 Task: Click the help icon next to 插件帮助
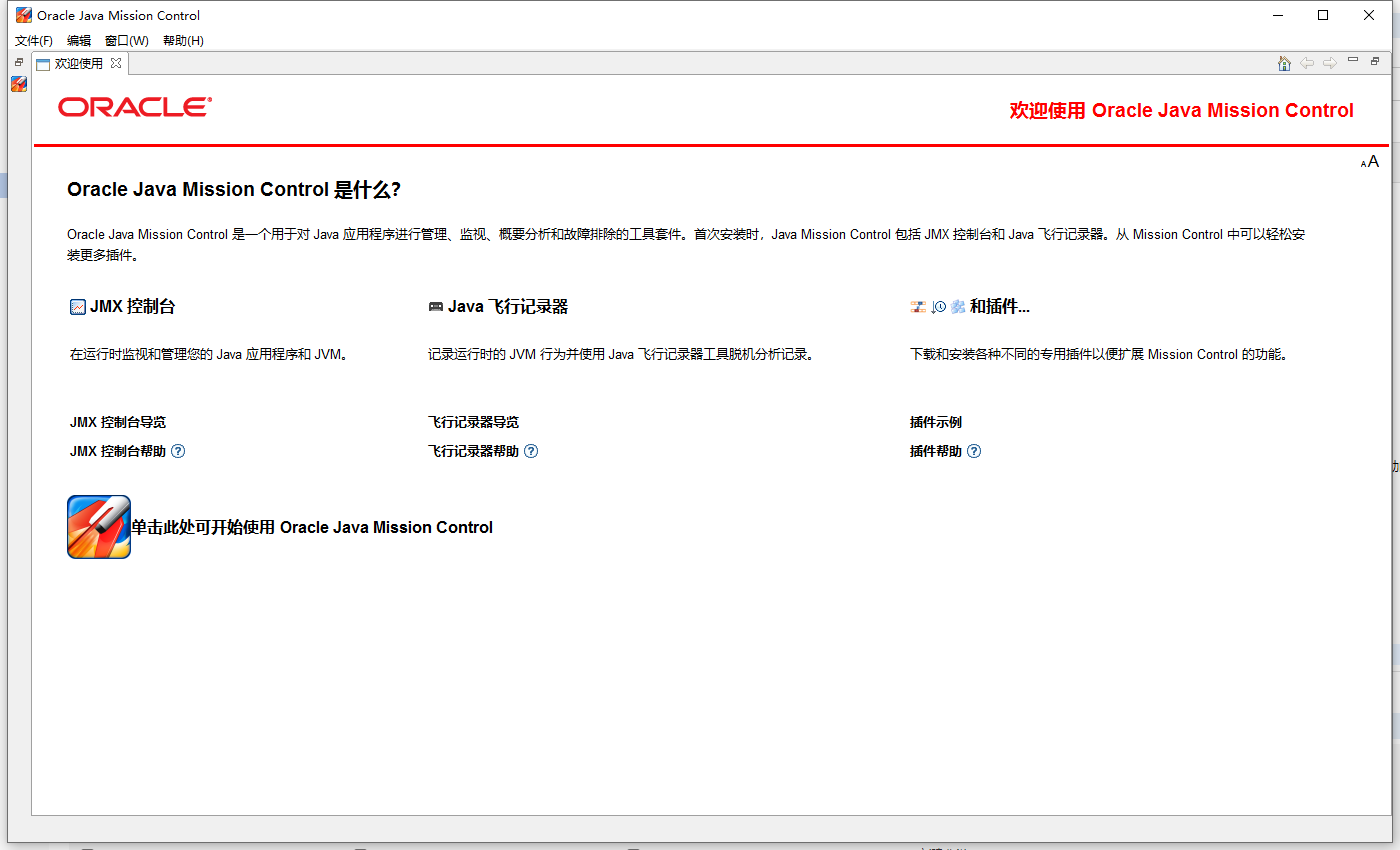tap(974, 451)
